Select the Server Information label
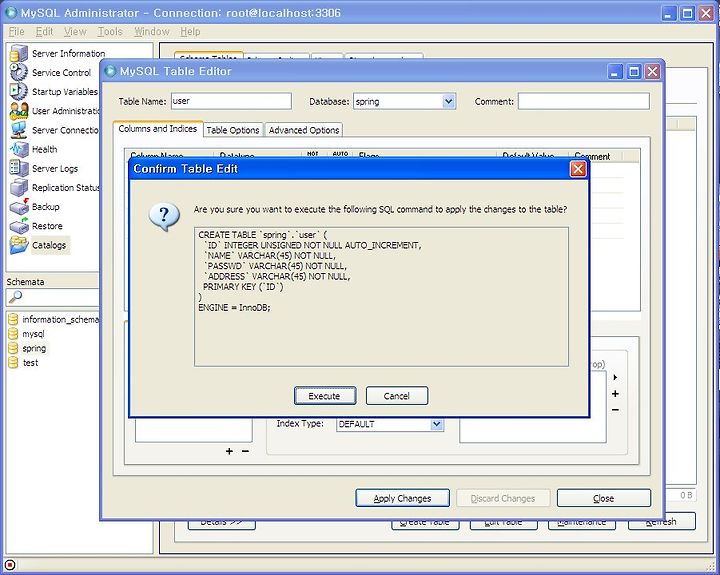Image resolution: width=720 pixels, height=575 pixels. pos(68,53)
